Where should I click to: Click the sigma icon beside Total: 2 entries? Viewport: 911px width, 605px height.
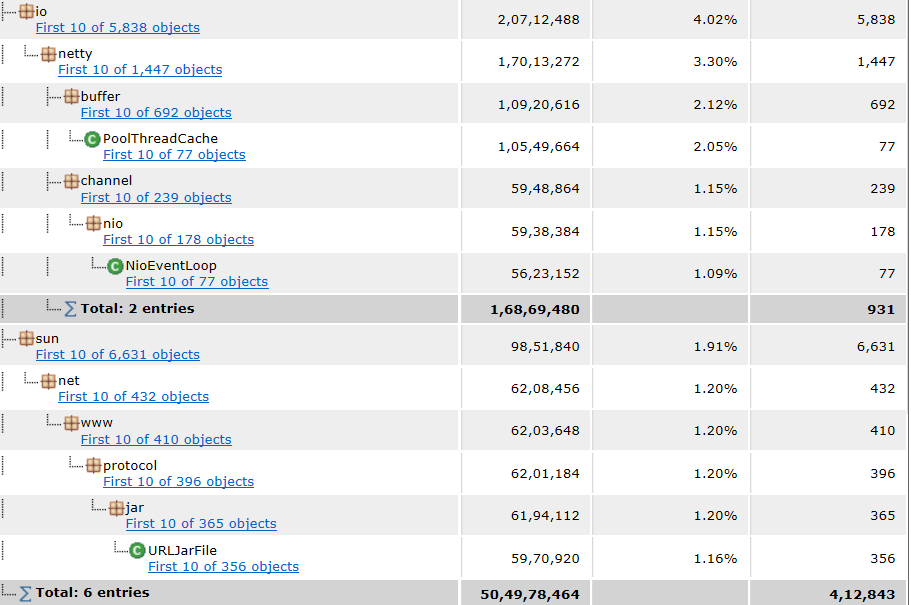pyautogui.click(x=71, y=309)
